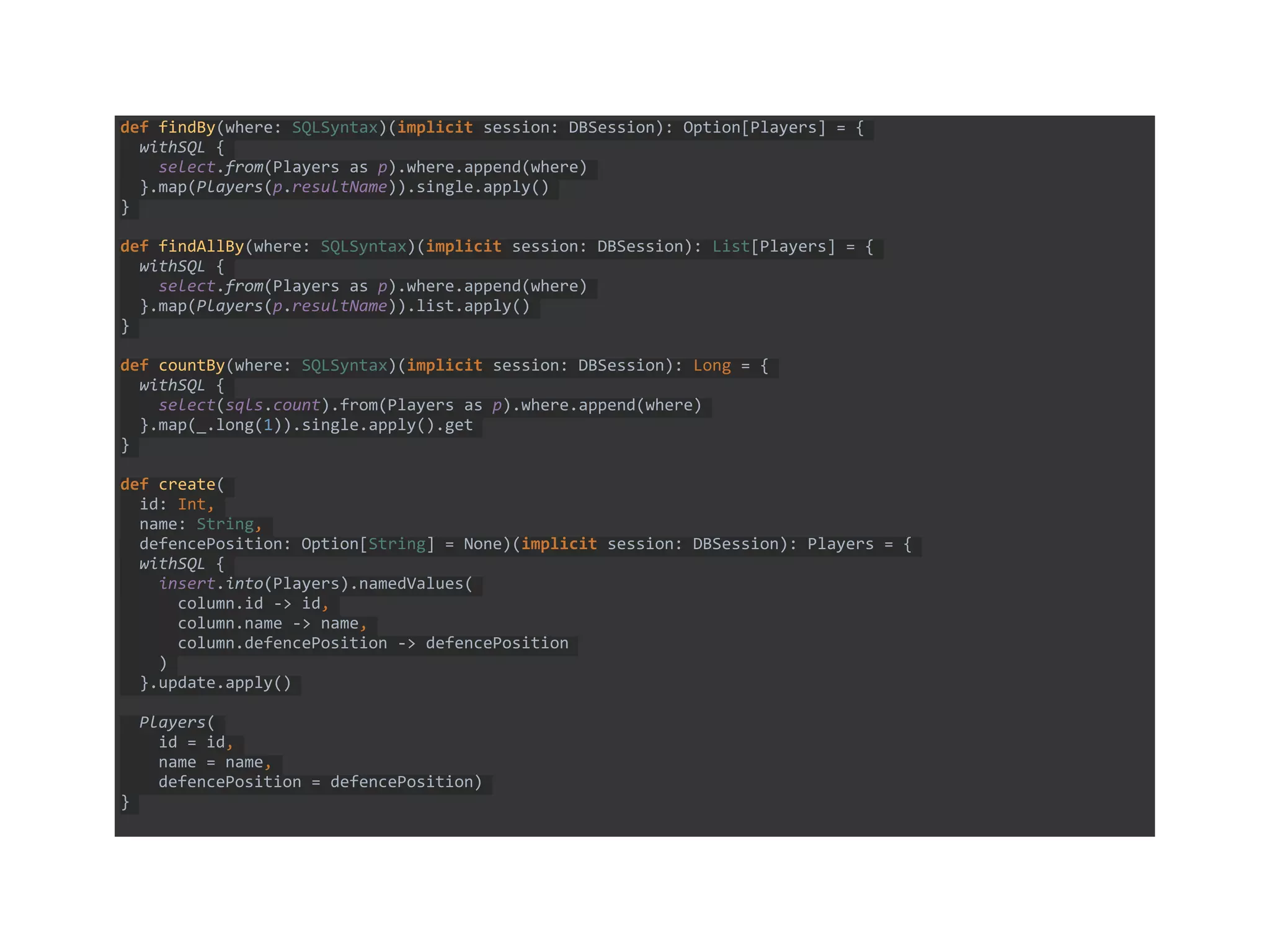Click the }.update.apply() line
This screenshot has width=1270, height=952.
(215, 683)
